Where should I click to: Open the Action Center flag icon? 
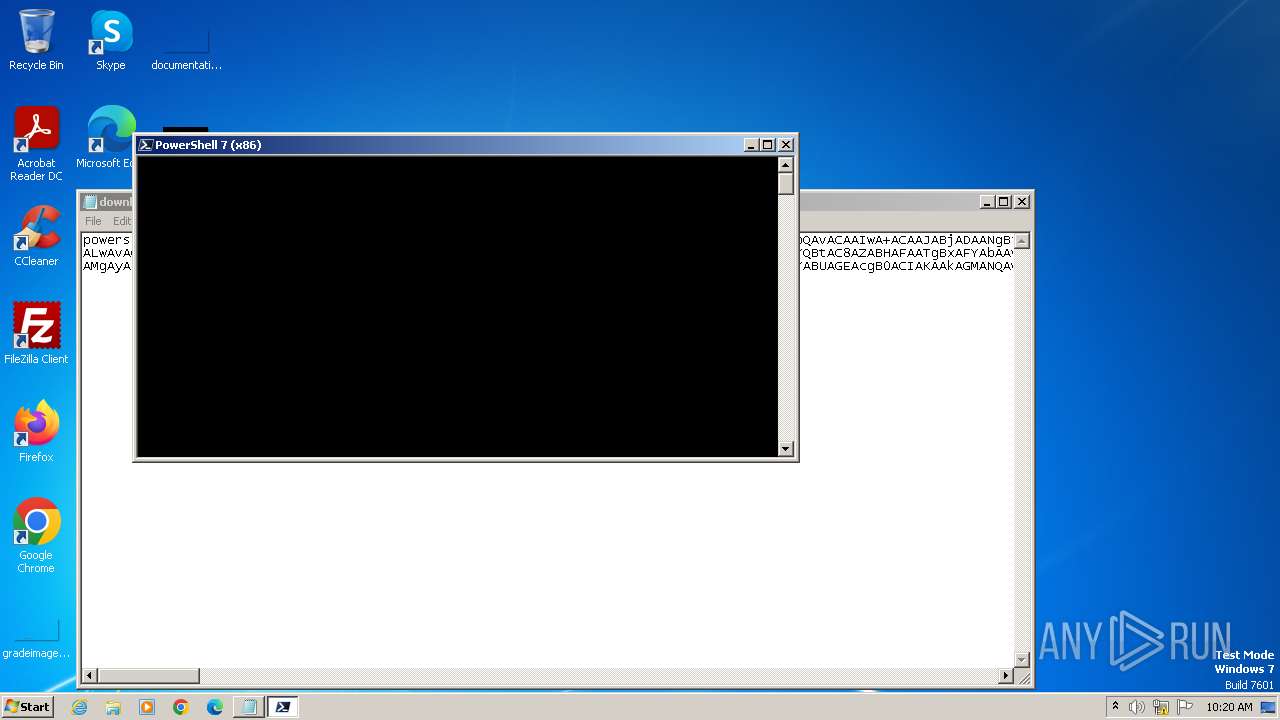[1185, 707]
